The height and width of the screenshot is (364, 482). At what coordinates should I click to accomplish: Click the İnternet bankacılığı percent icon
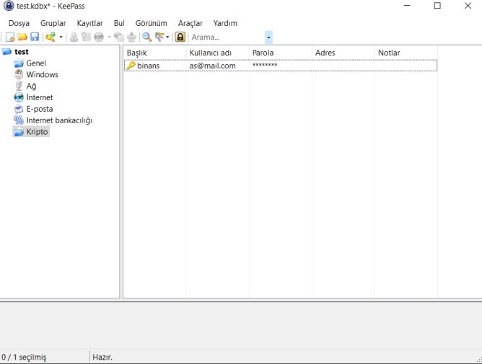(19, 120)
